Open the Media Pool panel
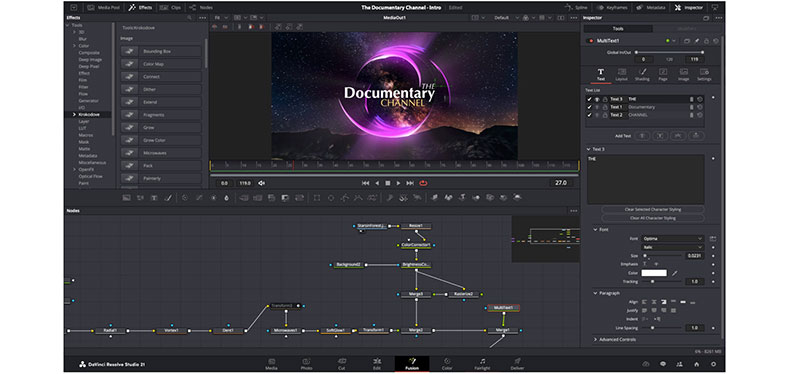800x374 pixels. tap(104, 8)
